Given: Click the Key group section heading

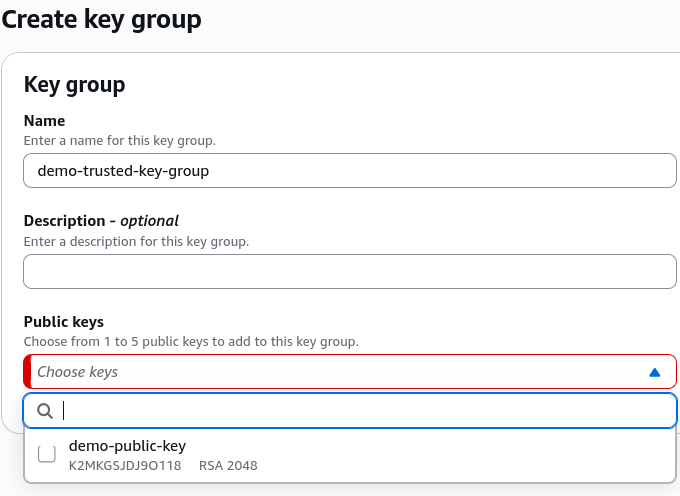Looking at the screenshot, I should click(x=75, y=85).
